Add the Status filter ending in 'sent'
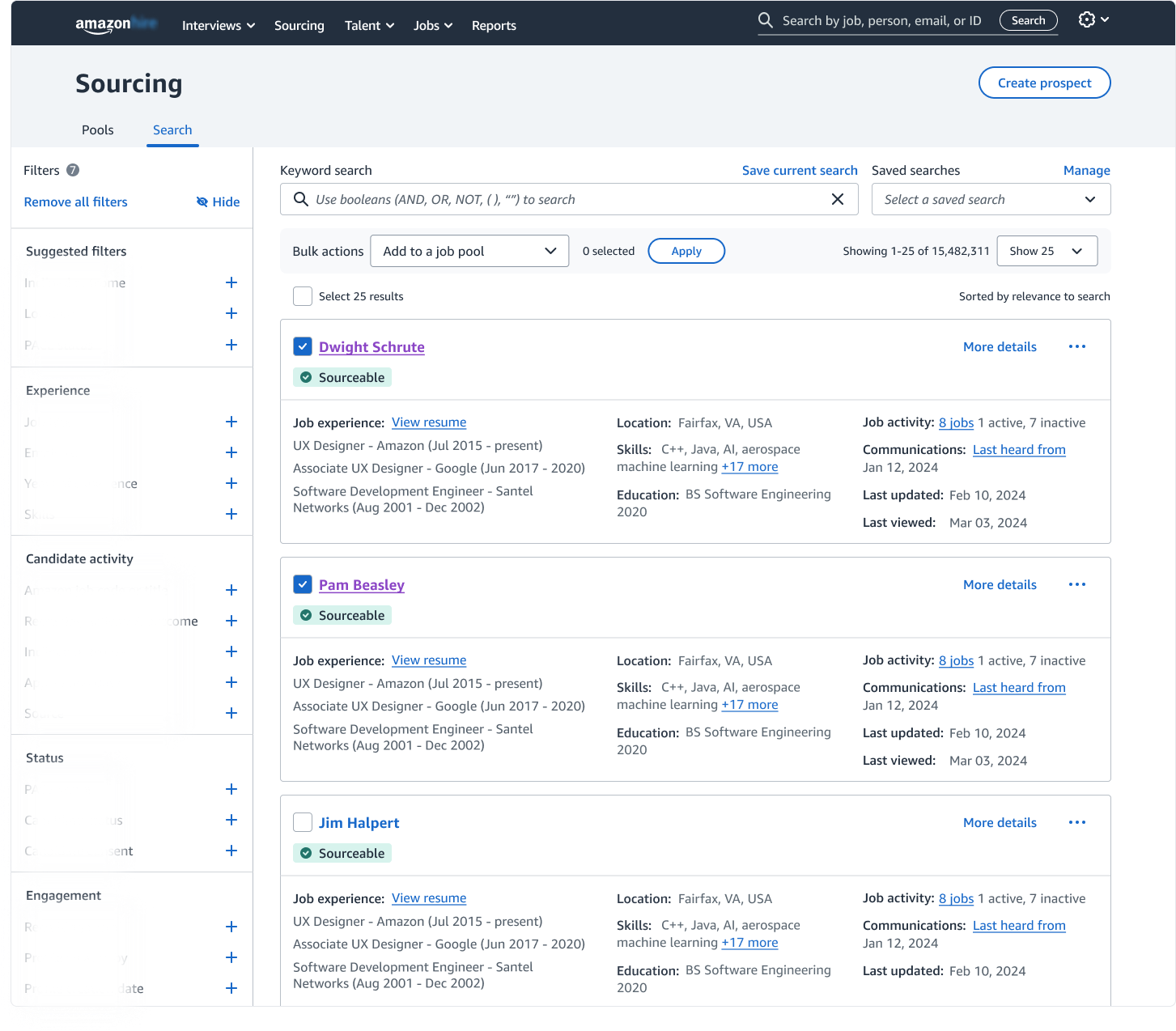 (x=231, y=851)
